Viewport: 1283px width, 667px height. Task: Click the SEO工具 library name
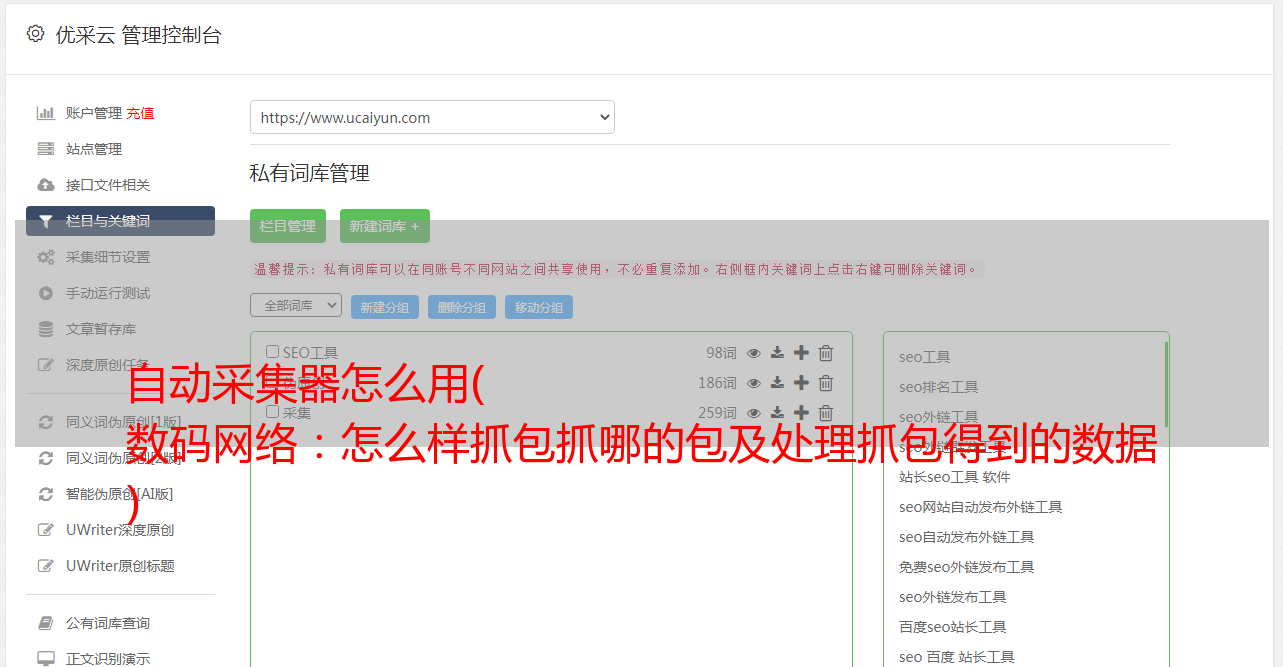click(310, 352)
